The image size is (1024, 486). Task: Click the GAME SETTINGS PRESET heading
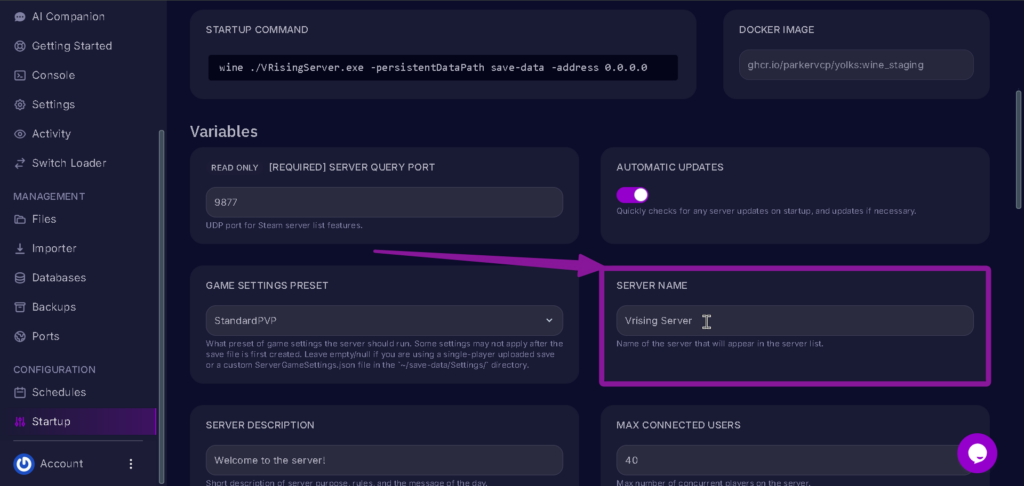point(267,285)
